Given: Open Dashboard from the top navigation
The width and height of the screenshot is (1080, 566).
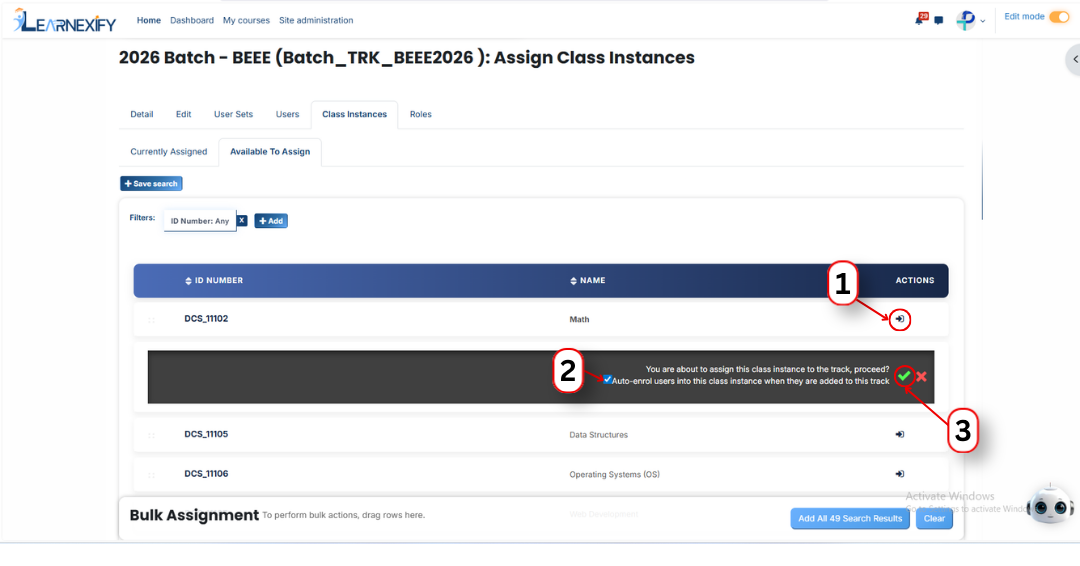Looking at the screenshot, I should tap(192, 21).
